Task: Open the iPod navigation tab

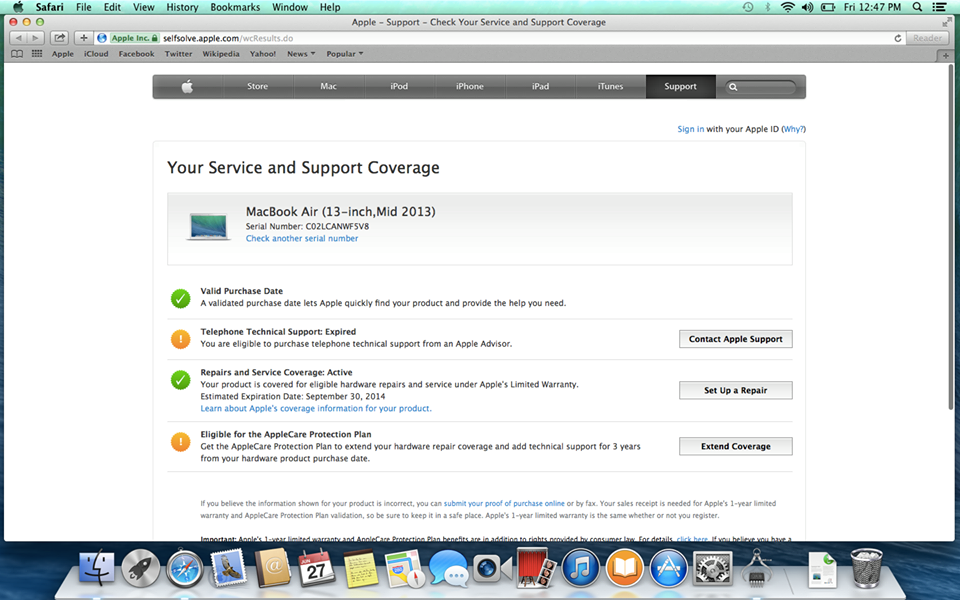Action: tap(399, 86)
